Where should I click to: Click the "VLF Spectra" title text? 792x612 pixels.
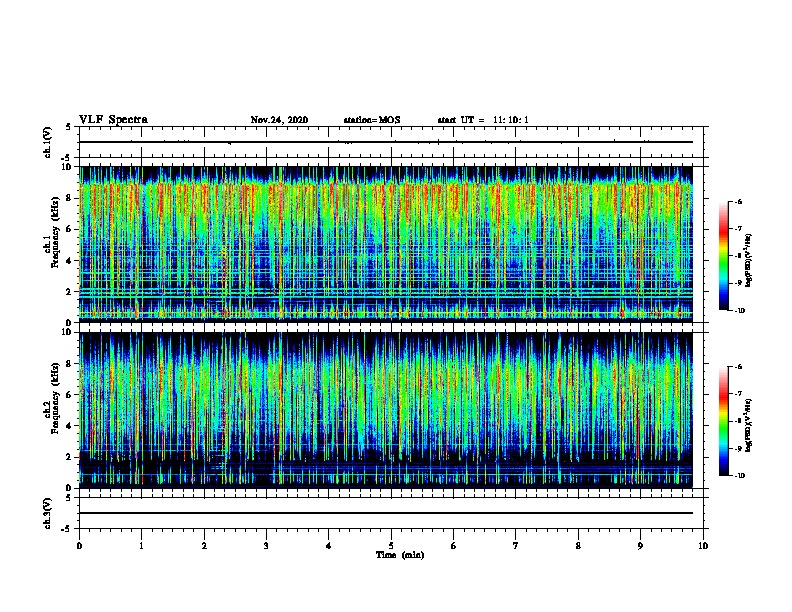tap(113, 120)
